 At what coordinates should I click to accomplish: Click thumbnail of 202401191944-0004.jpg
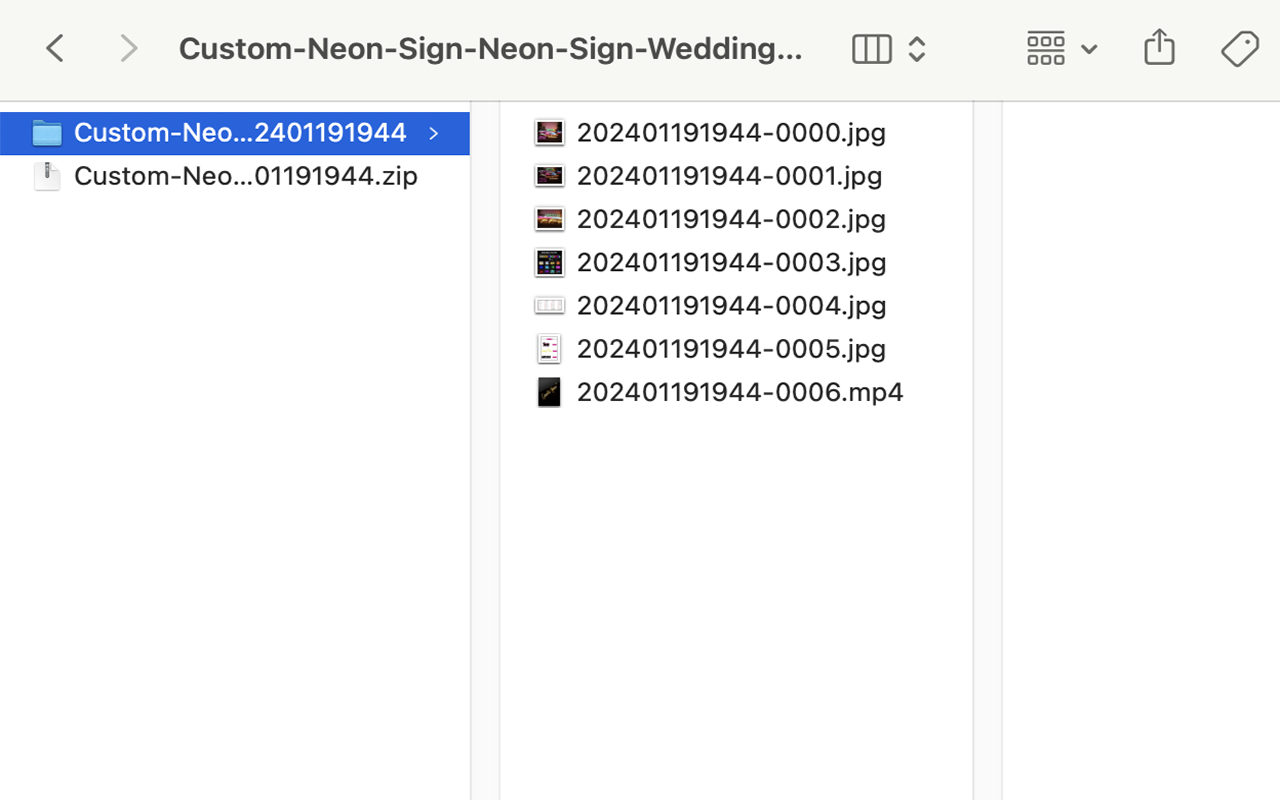(549, 305)
